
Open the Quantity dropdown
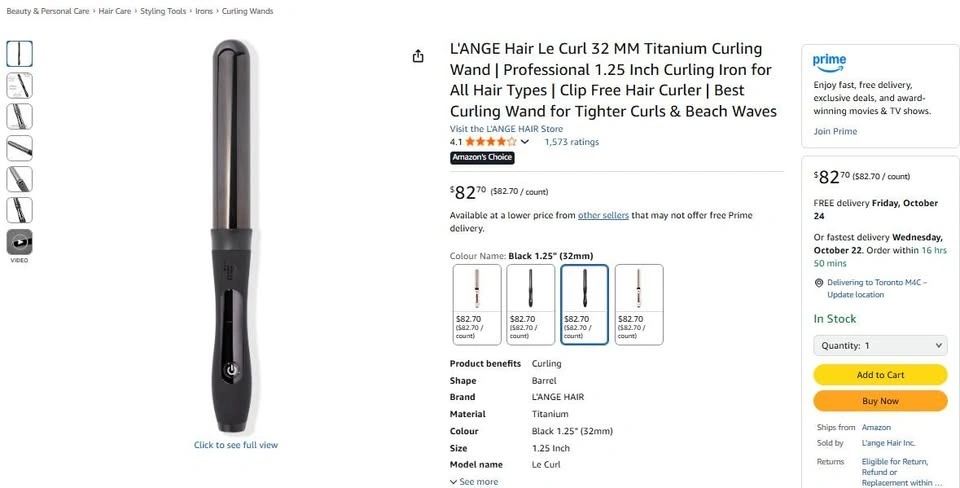(x=880, y=345)
